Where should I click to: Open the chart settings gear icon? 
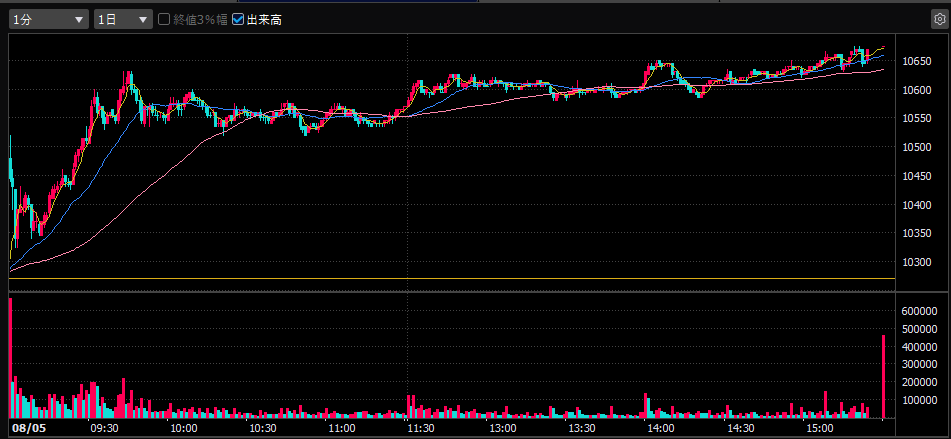pos(938,19)
